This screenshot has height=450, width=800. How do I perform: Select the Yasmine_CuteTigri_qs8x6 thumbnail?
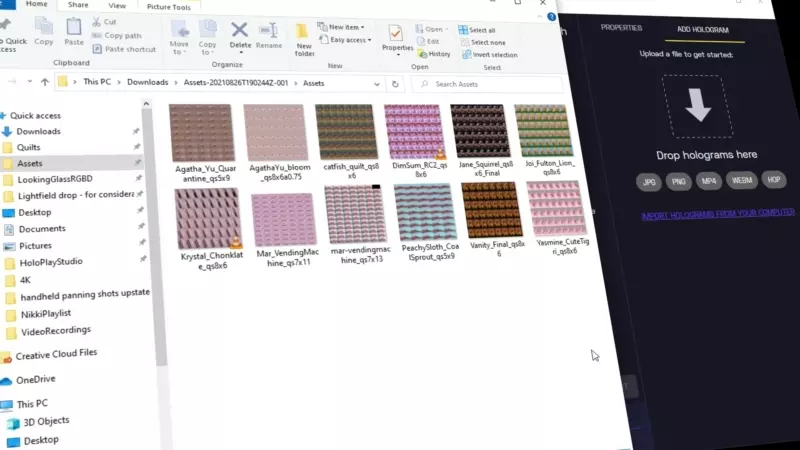coord(556,208)
